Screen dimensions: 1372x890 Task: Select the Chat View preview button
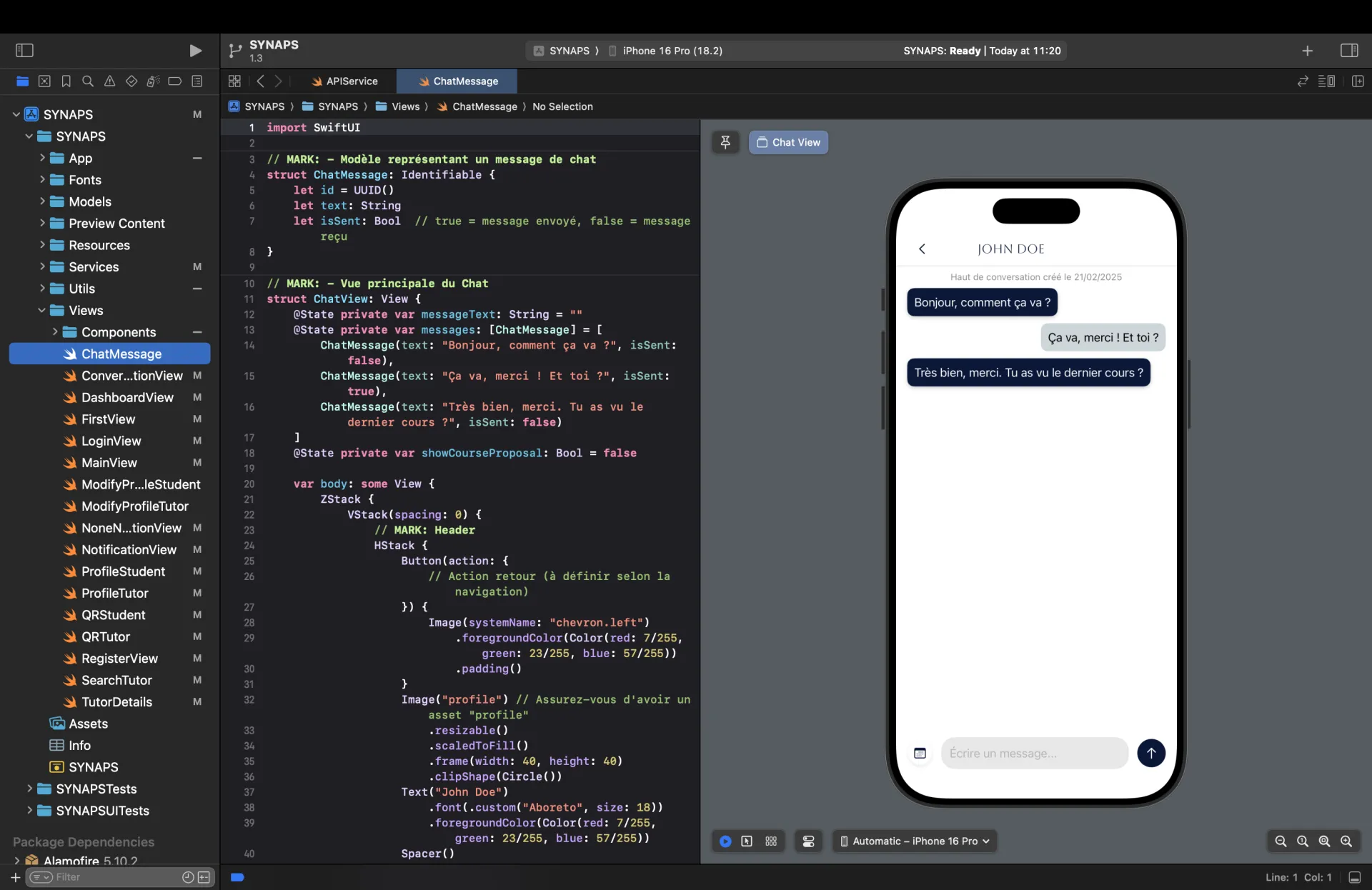click(x=788, y=142)
